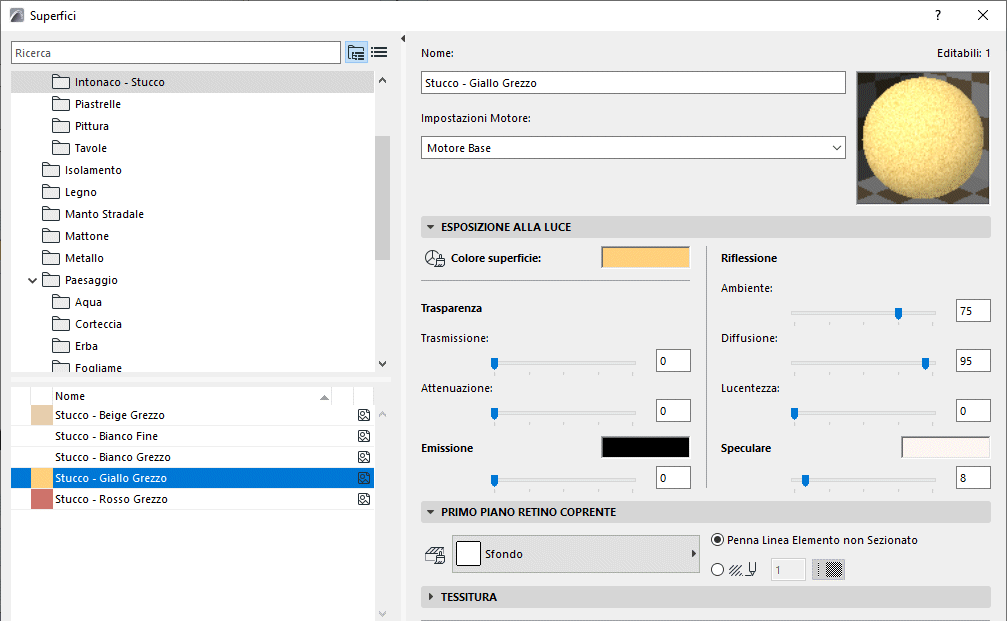Open the help question mark button
The image size is (1007, 621).
(937, 15)
